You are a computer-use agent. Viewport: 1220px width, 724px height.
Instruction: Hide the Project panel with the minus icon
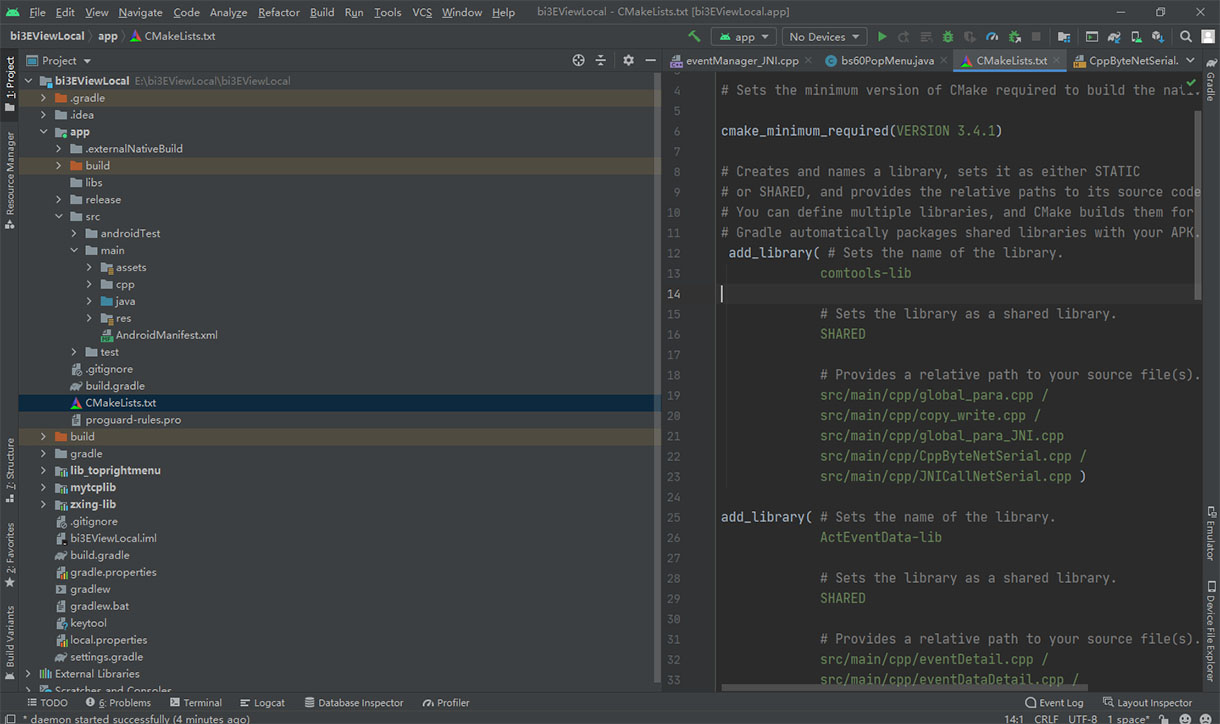pyautogui.click(x=649, y=60)
